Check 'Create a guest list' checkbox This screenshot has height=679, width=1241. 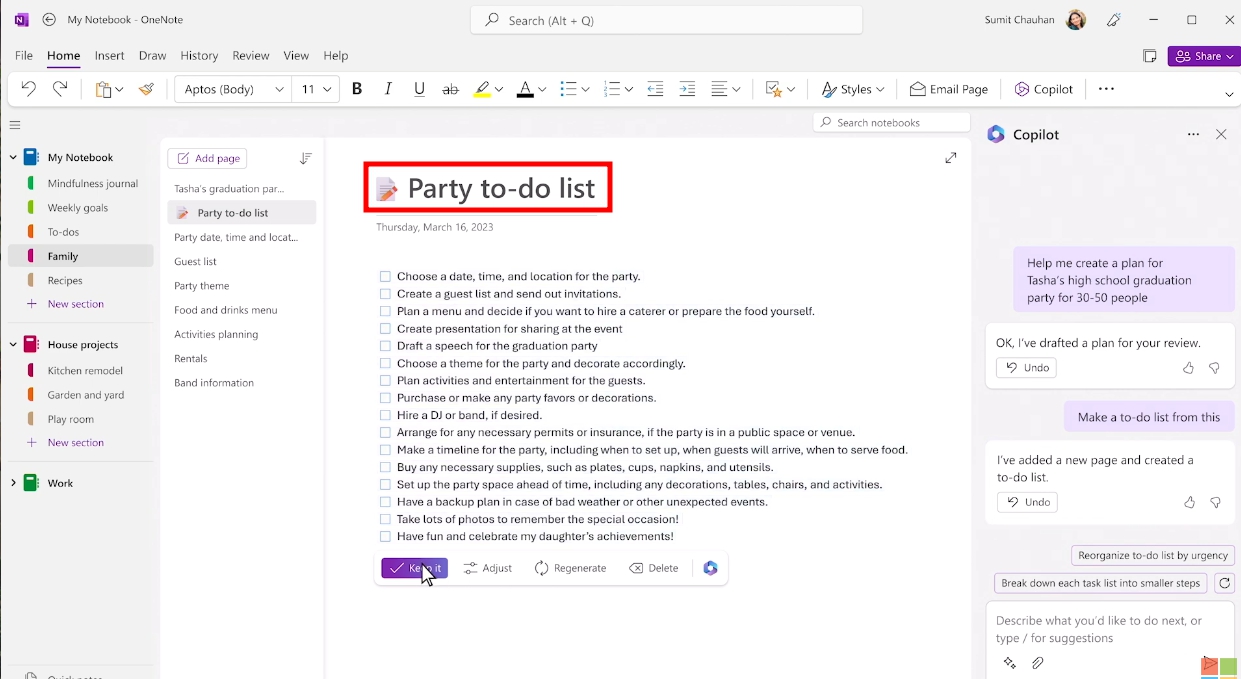(385, 294)
